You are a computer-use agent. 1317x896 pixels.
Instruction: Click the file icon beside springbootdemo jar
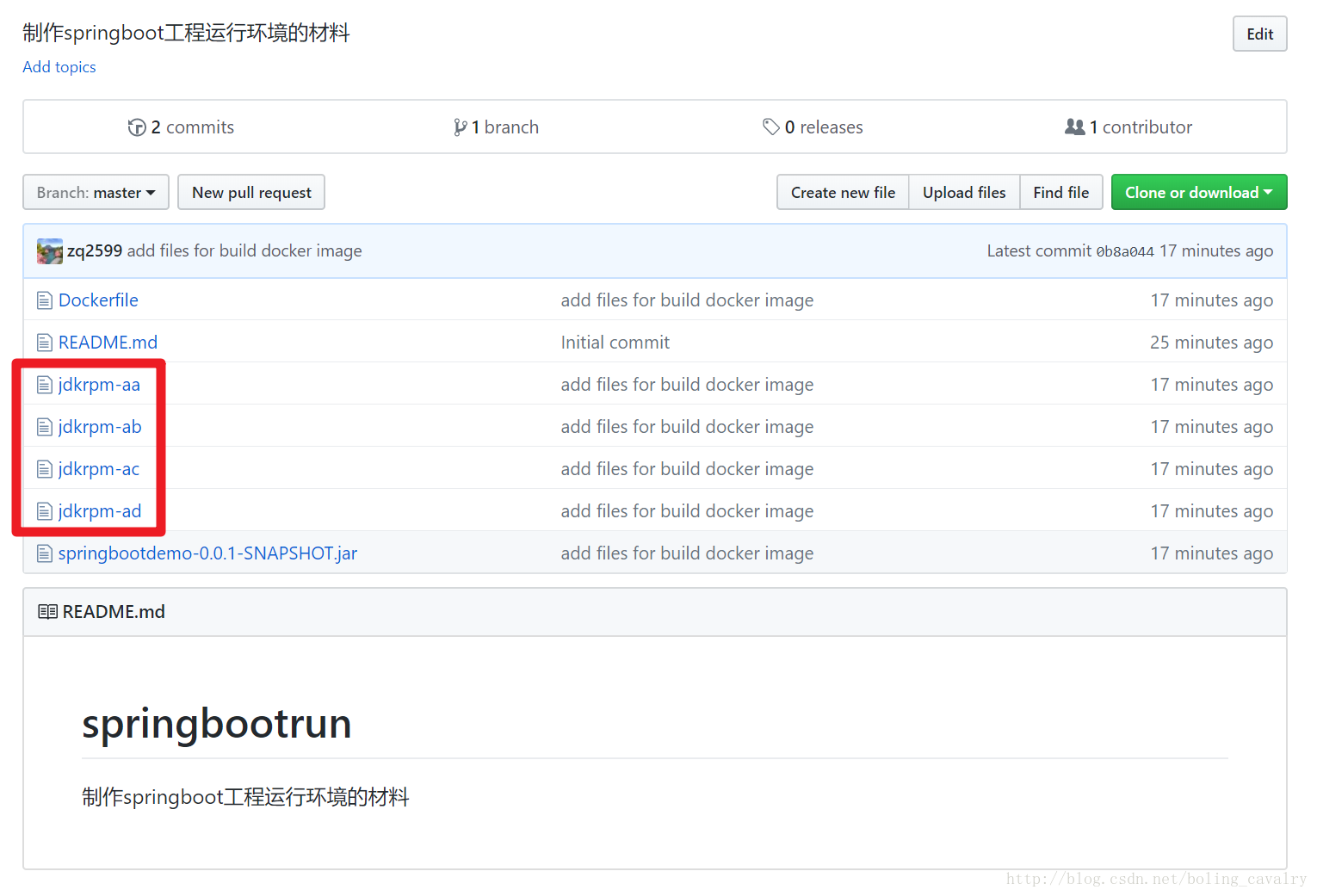click(x=45, y=553)
